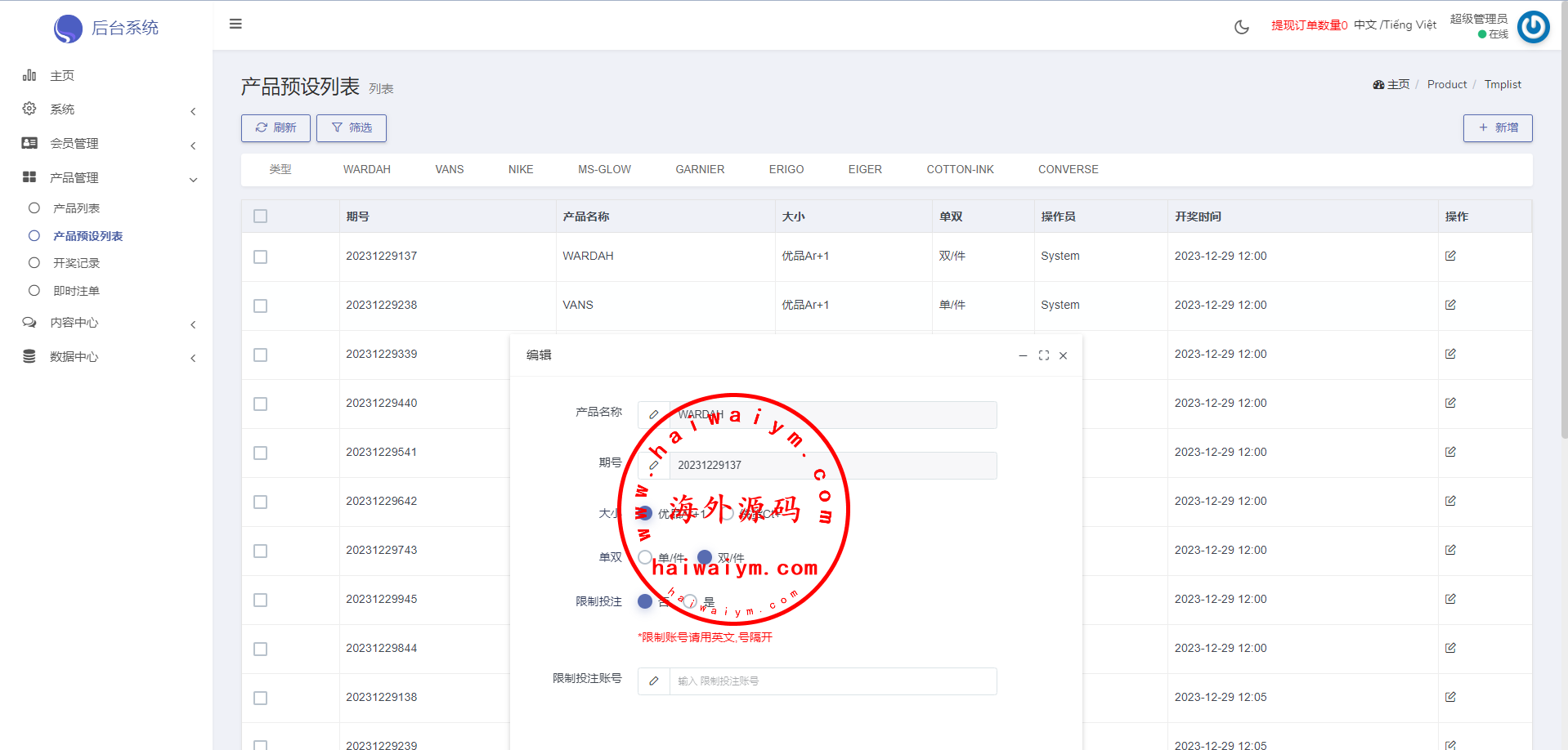Click the page vertical scrollbar
Image resolution: width=1568 pixels, height=750 pixels.
pyautogui.click(x=1563, y=245)
